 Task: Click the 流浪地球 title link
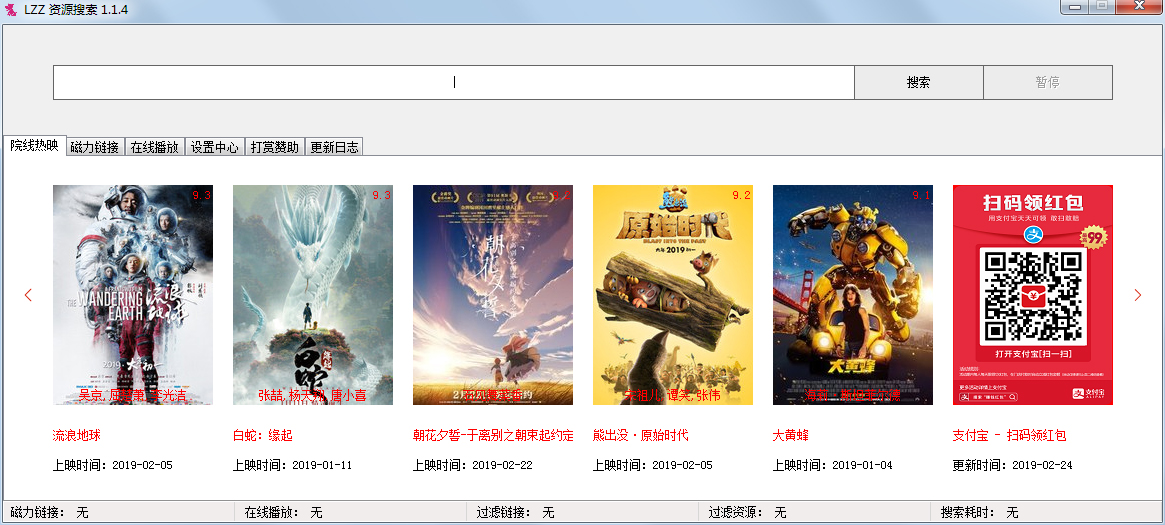click(77, 436)
